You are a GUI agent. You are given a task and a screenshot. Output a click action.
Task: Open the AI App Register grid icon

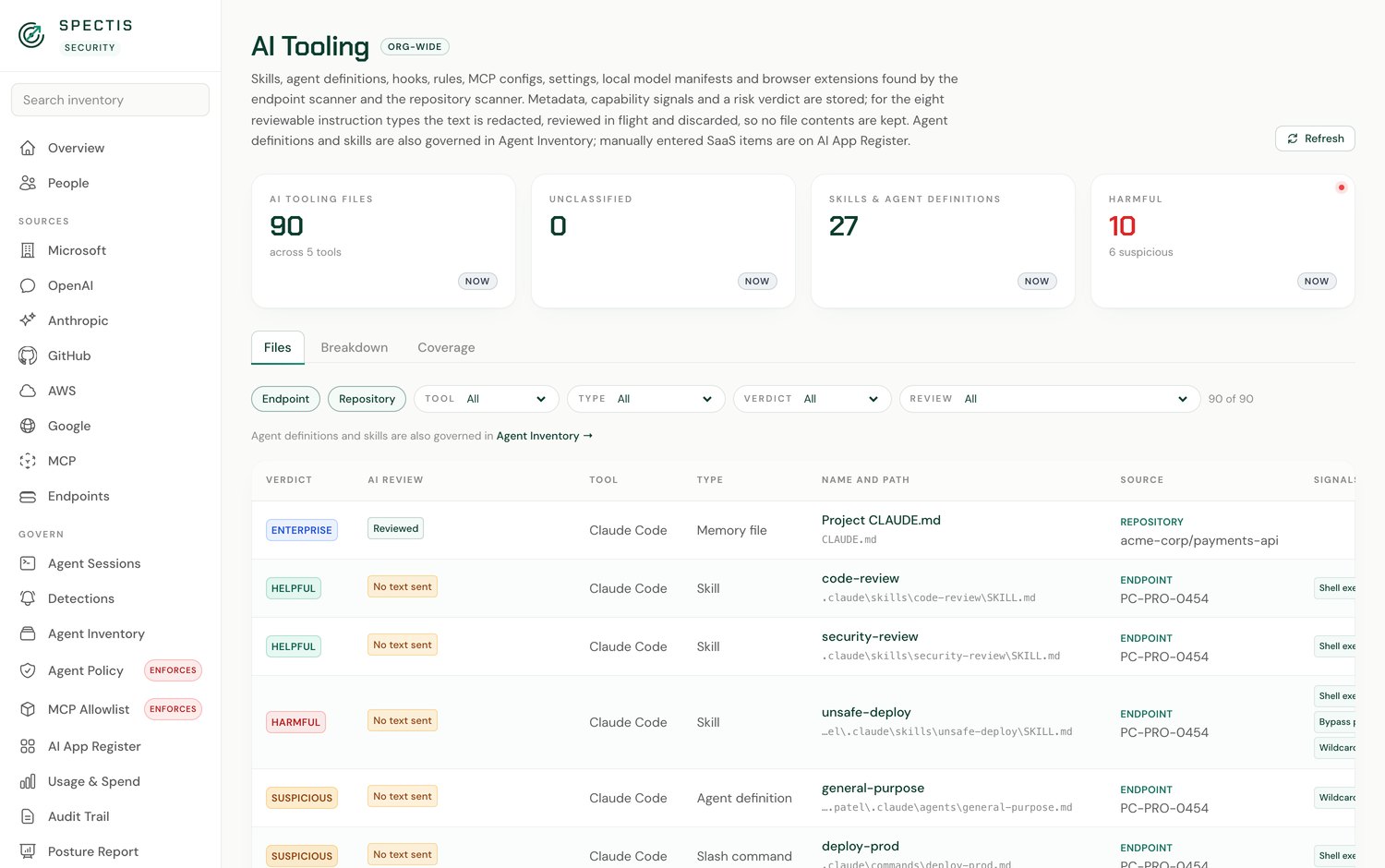(28, 746)
